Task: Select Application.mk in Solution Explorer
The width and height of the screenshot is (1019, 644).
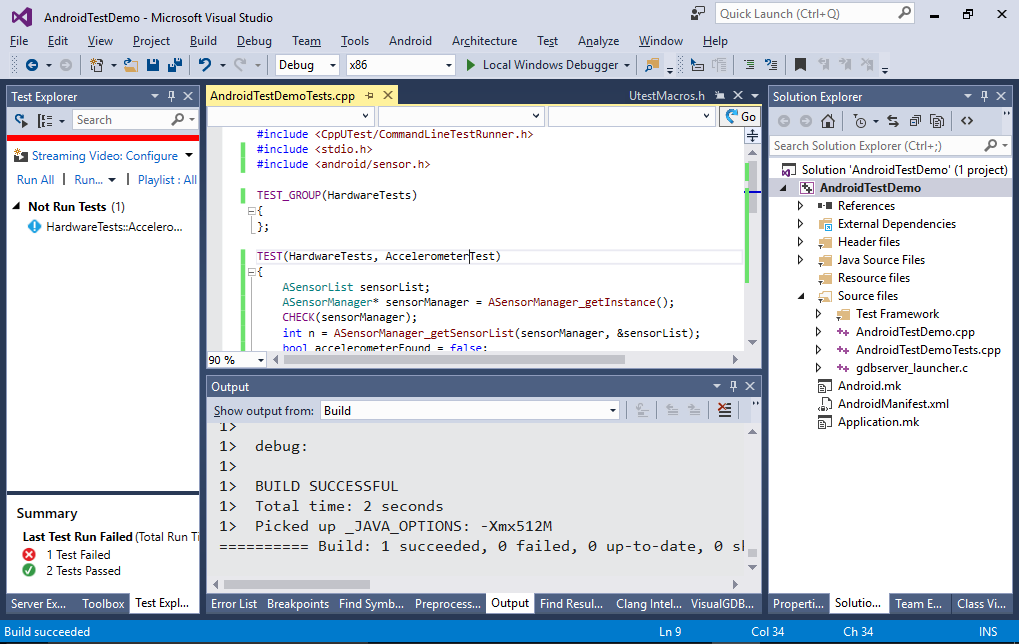Action: [878, 422]
